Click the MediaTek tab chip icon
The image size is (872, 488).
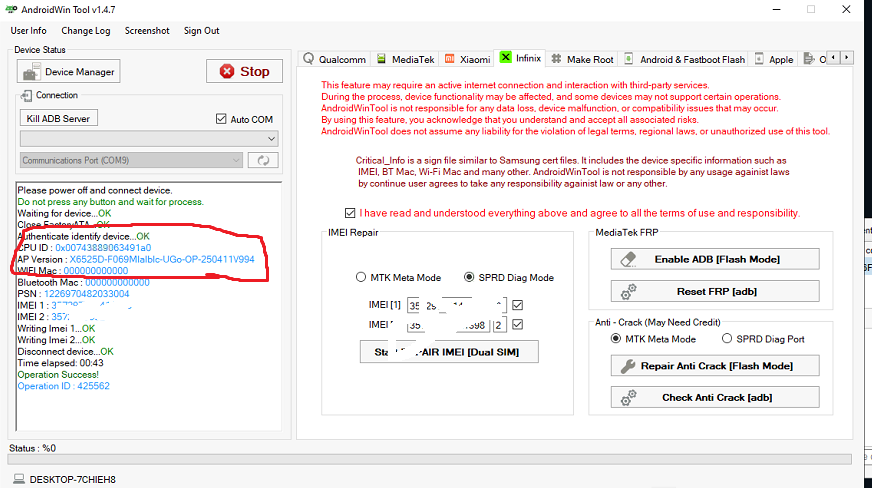(382, 58)
